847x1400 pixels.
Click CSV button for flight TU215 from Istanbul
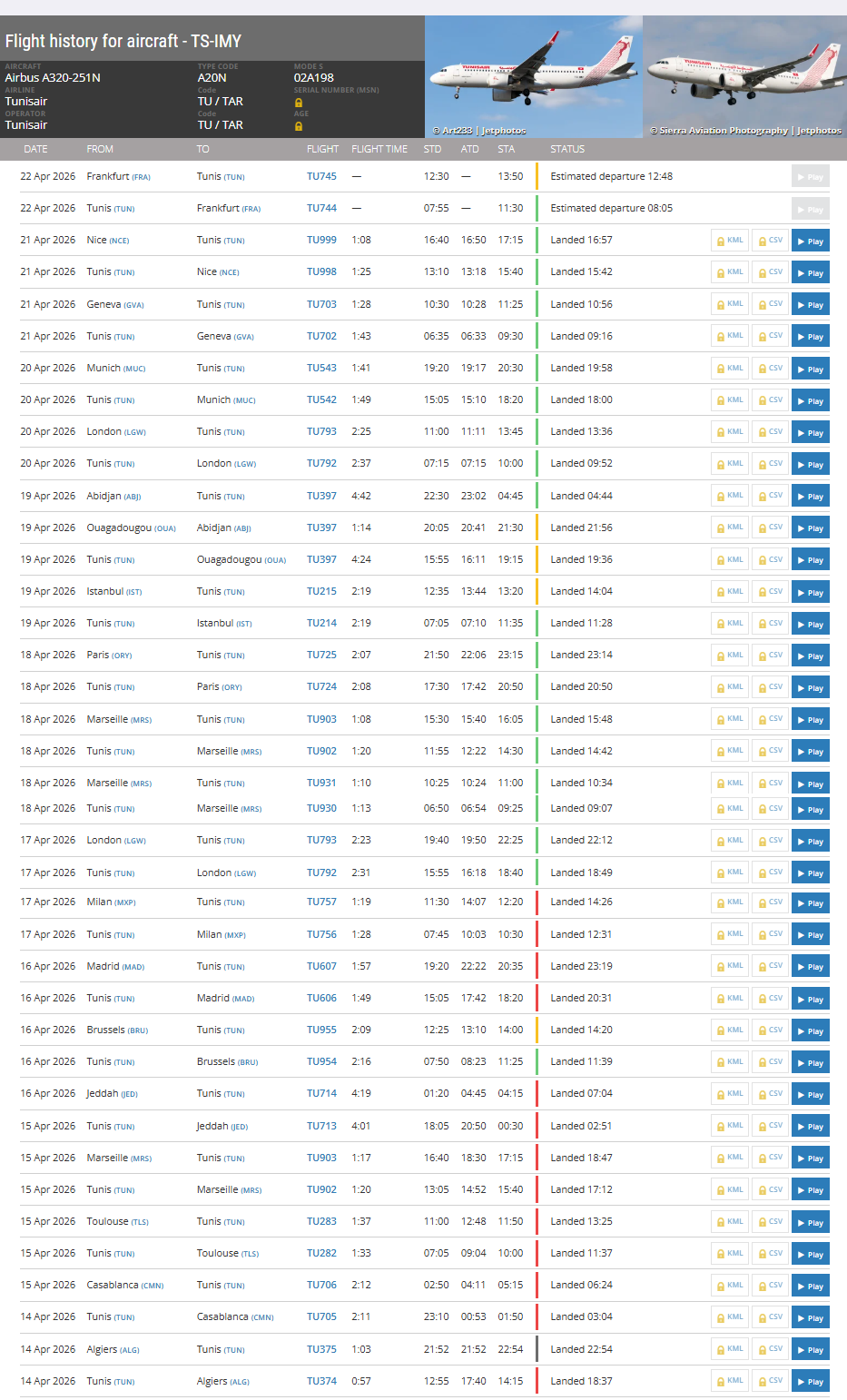(770, 592)
